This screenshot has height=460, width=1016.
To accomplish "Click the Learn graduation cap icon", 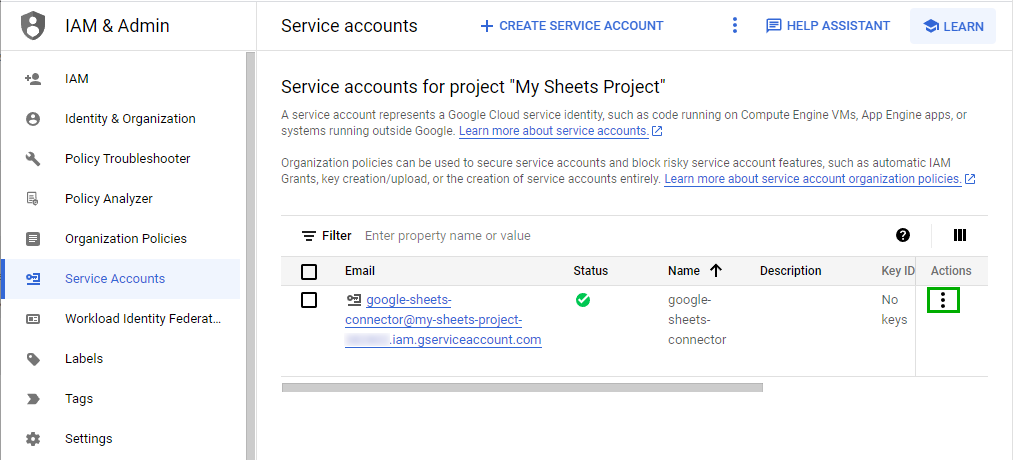I will (x=931, y=27).
